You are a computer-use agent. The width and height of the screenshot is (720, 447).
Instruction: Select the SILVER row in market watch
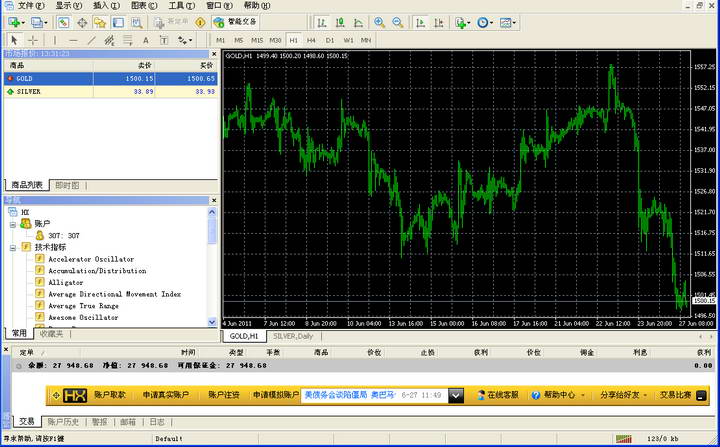click(110, 91)
